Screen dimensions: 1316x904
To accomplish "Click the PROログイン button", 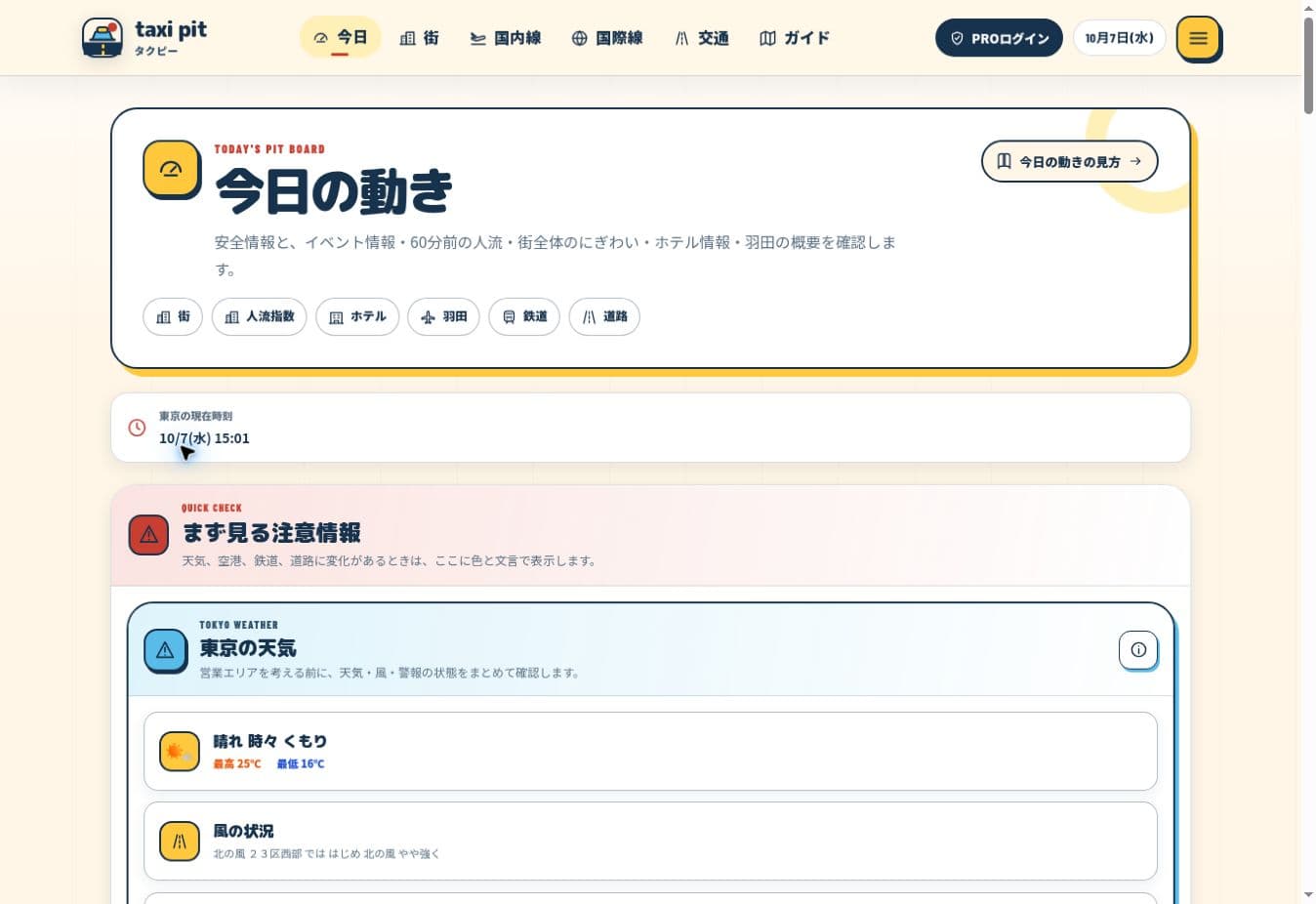I will (x=999, y=38).
